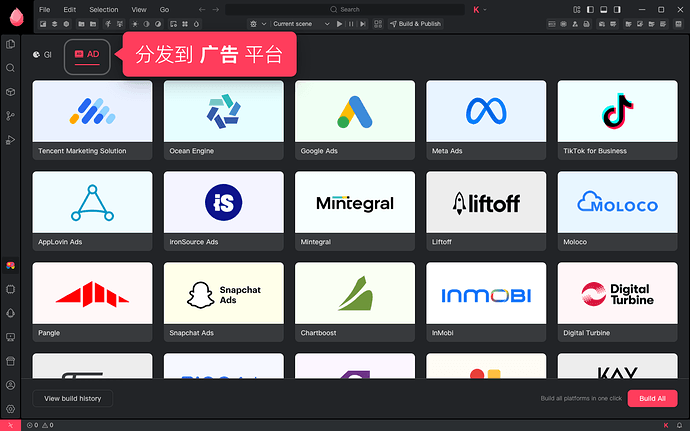Toggle the bottom panel layout icon
The image size is (690, 431).
coord(604,10)
